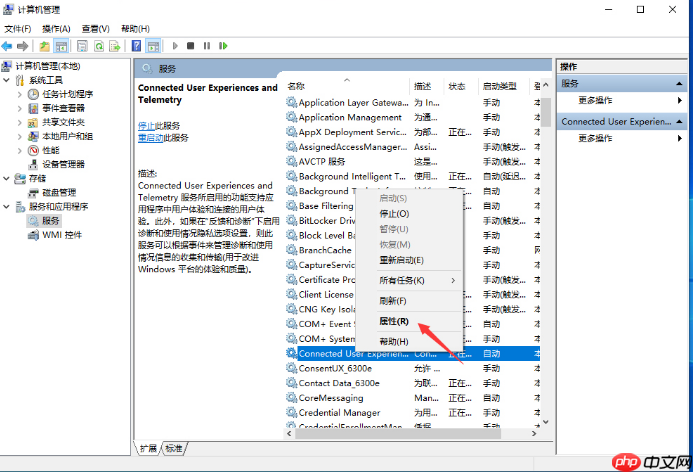Click the 事件查看器 tree icon
This screenshot has width=693, height=472.
coord(34,108)
